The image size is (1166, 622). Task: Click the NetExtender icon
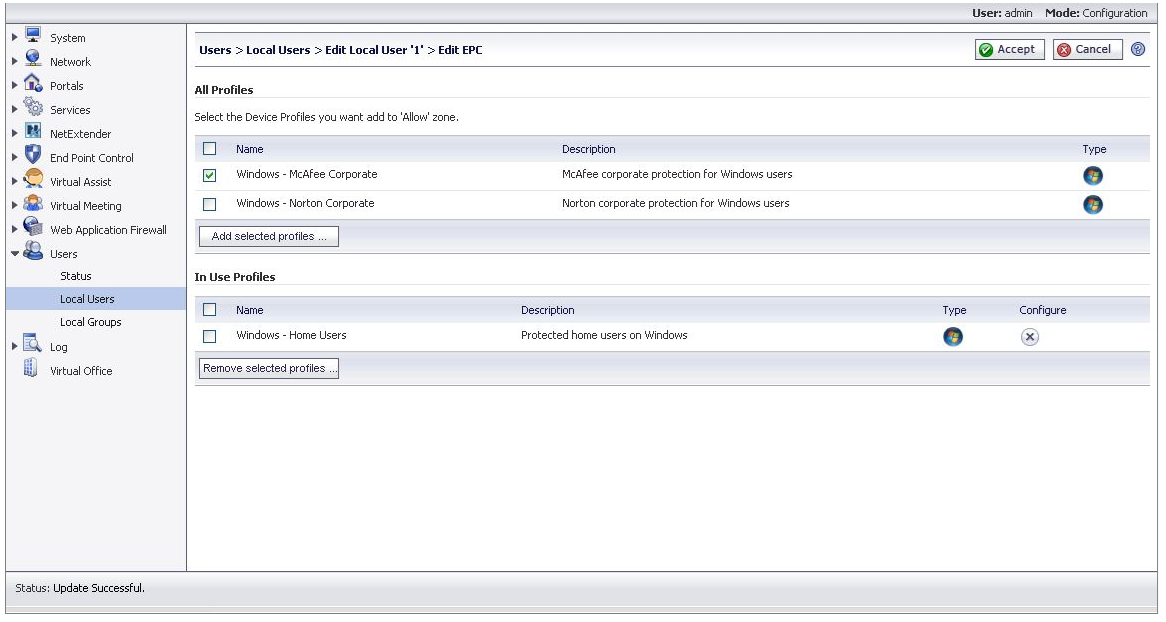coord(33,131)
